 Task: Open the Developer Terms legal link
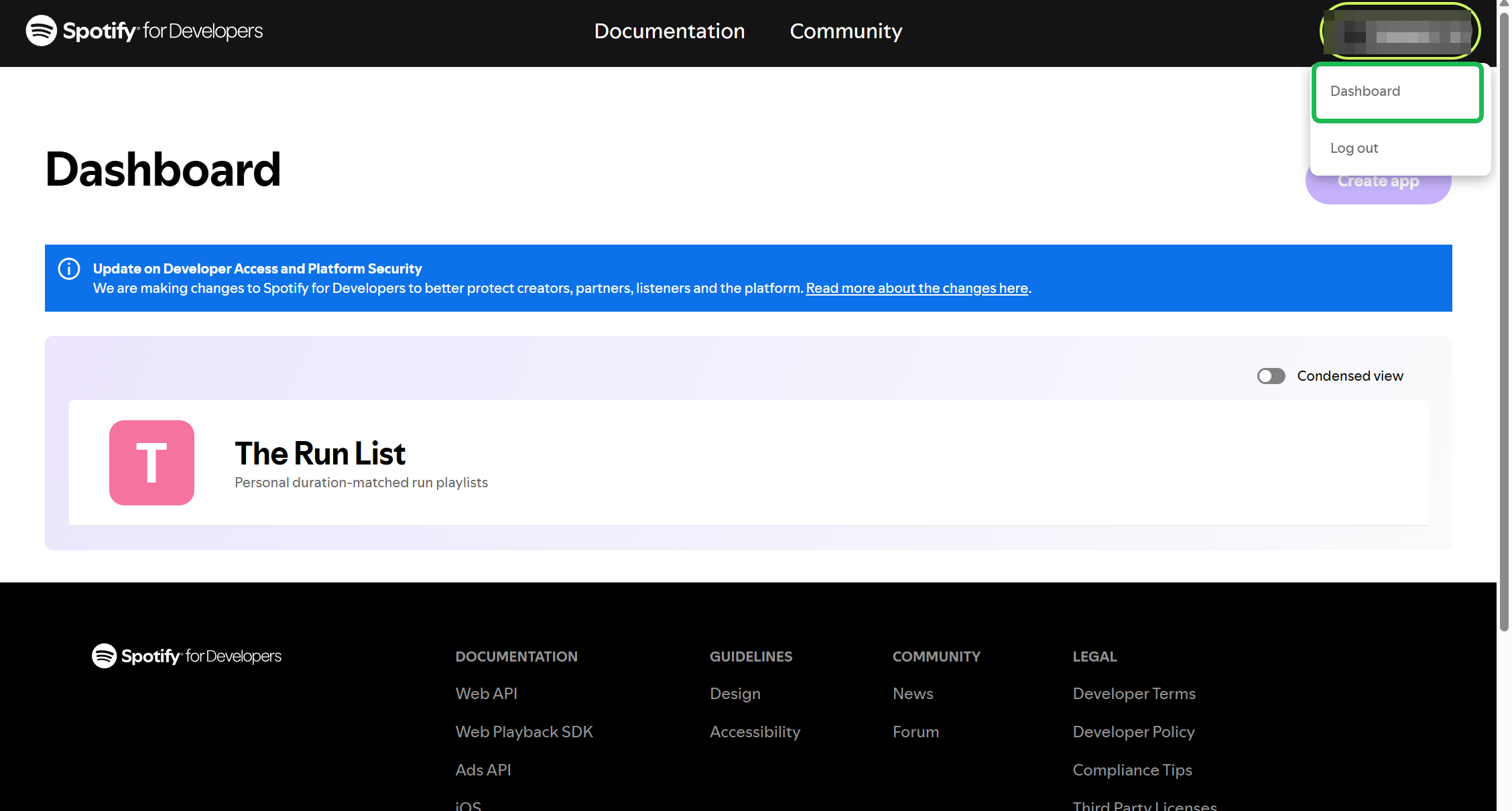[x=1134, y=694]
